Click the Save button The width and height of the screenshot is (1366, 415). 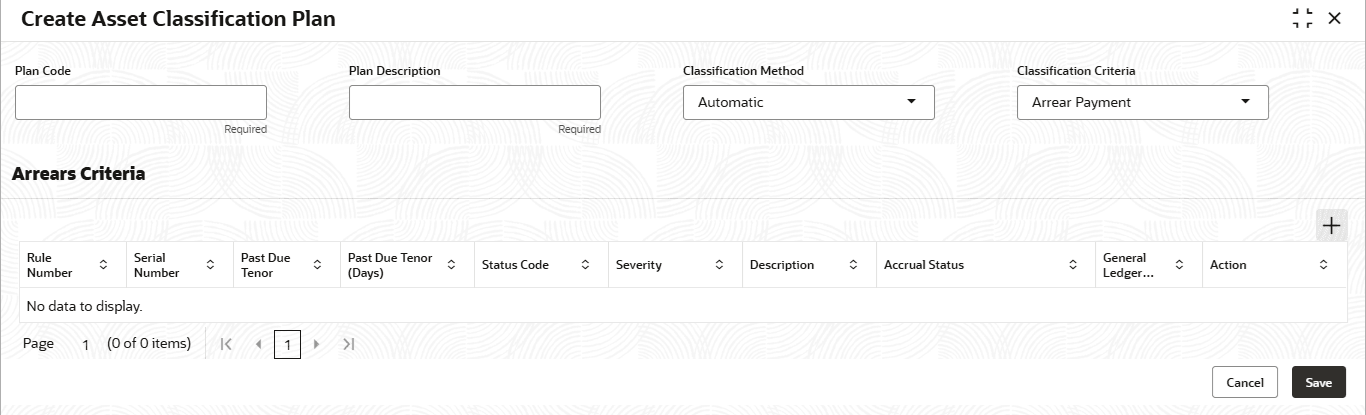pos(1319,382)
